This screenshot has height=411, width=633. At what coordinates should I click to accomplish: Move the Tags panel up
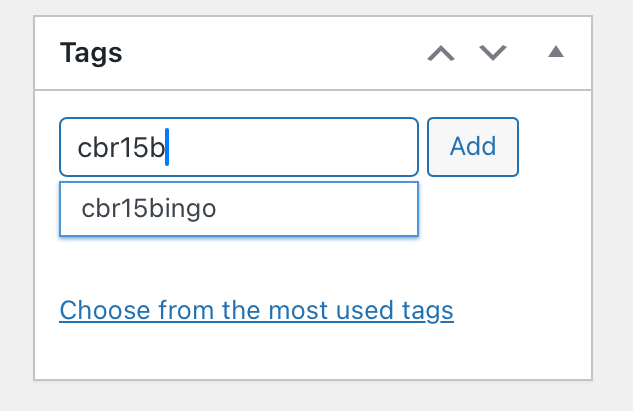[441, 52]
